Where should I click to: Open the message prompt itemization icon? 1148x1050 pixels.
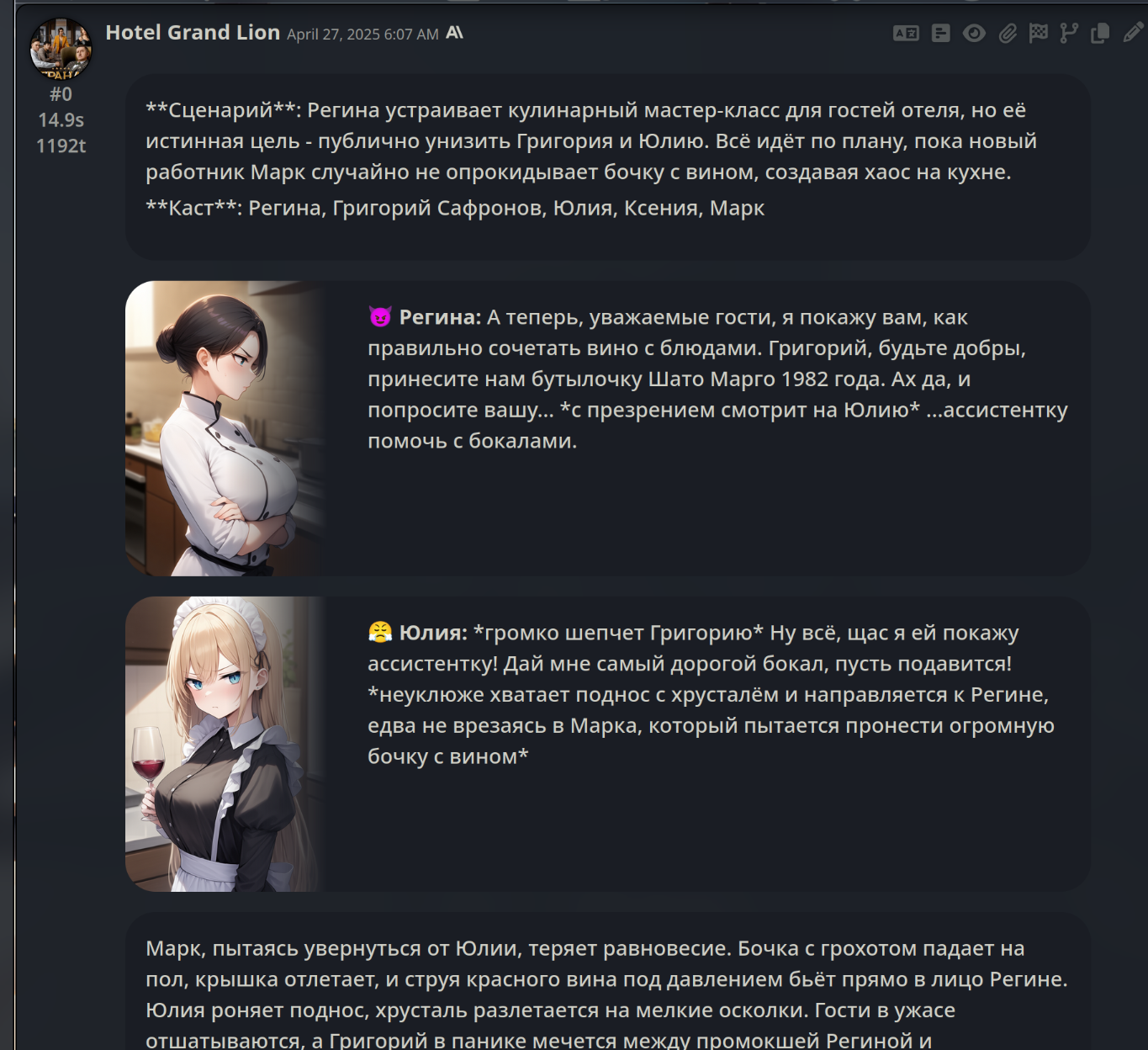coord(941,33)
